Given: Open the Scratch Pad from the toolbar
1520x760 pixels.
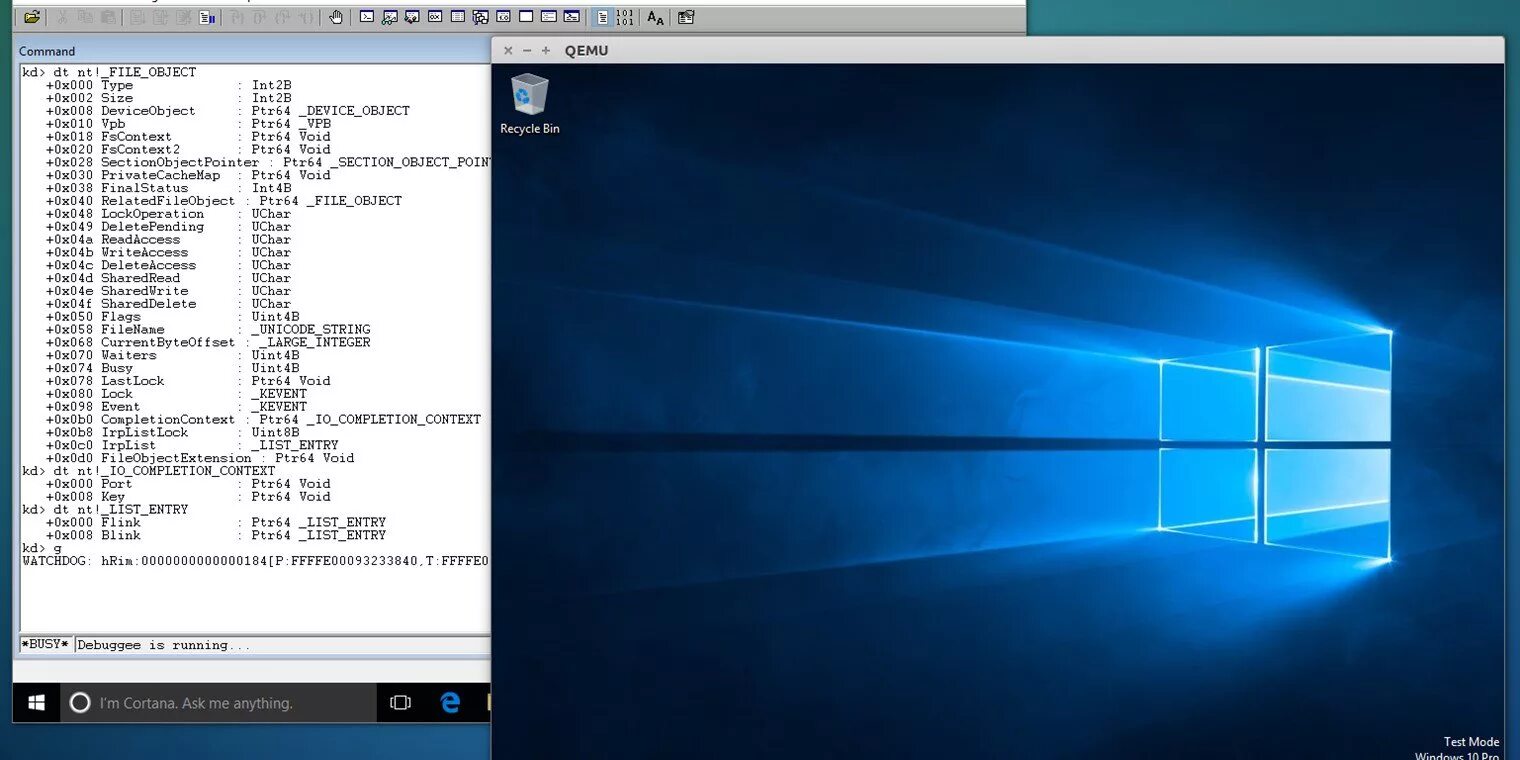Looking at the screenshot, I should (526, 17).
